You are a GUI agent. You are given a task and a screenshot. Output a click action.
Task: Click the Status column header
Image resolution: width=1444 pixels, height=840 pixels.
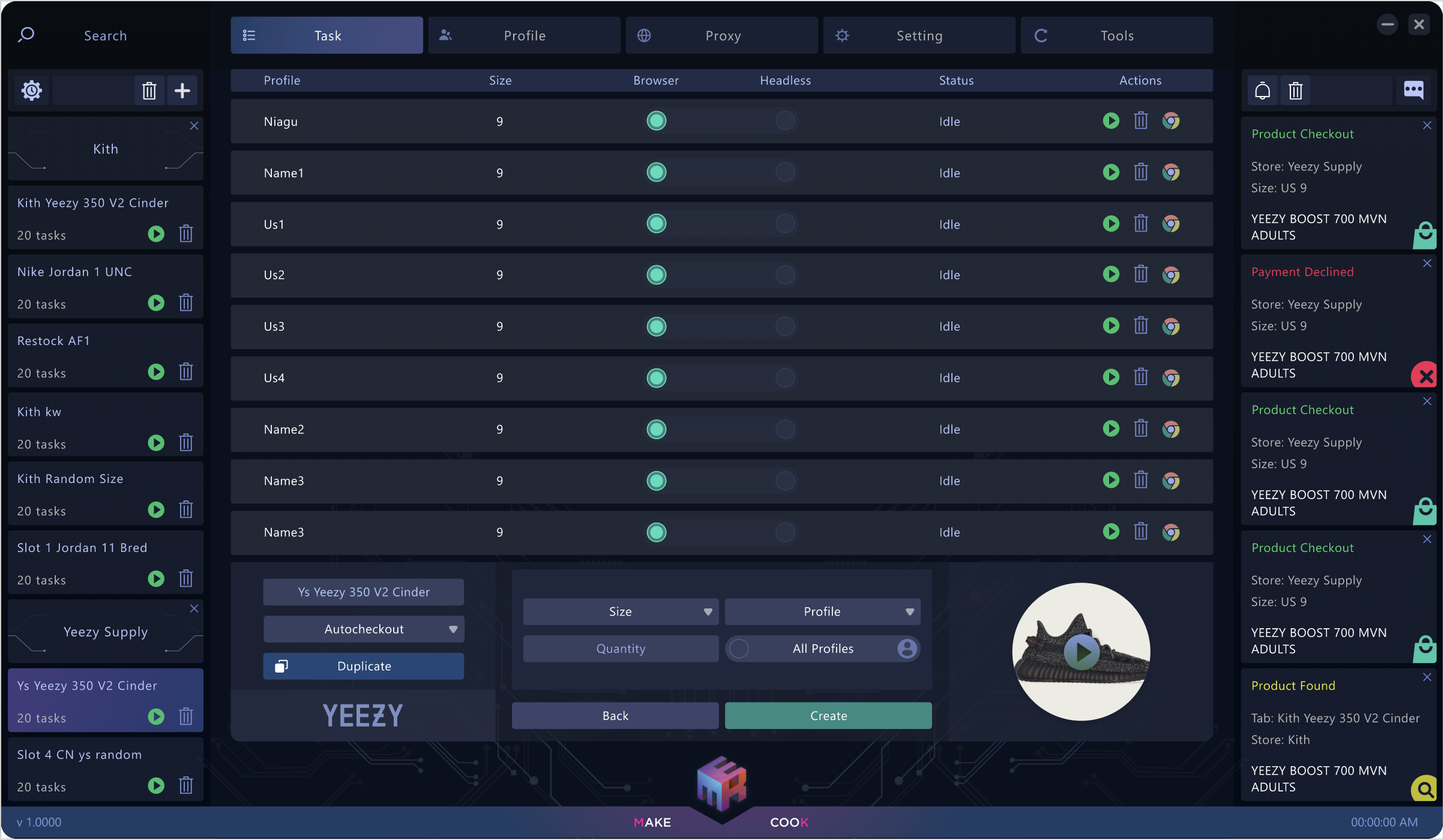pos(956,80)
